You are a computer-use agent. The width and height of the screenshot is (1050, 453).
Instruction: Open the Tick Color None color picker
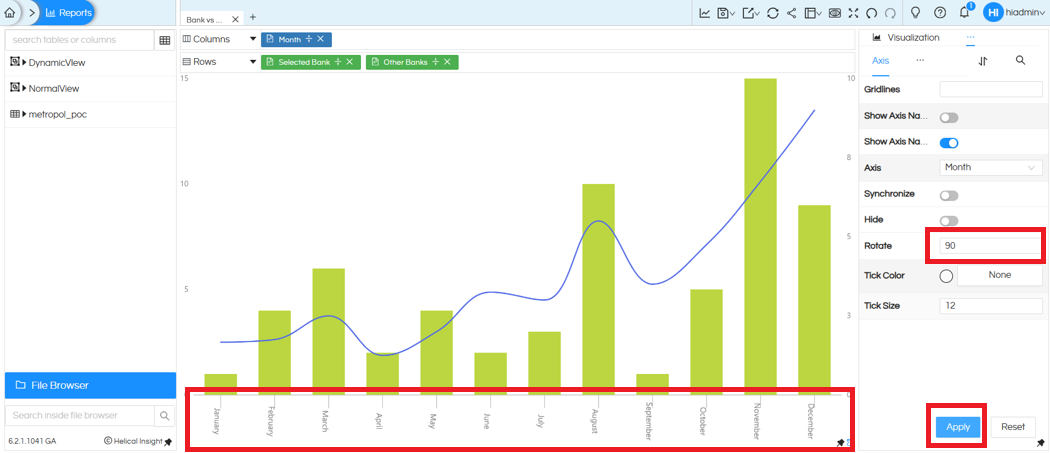[1000, 275]
